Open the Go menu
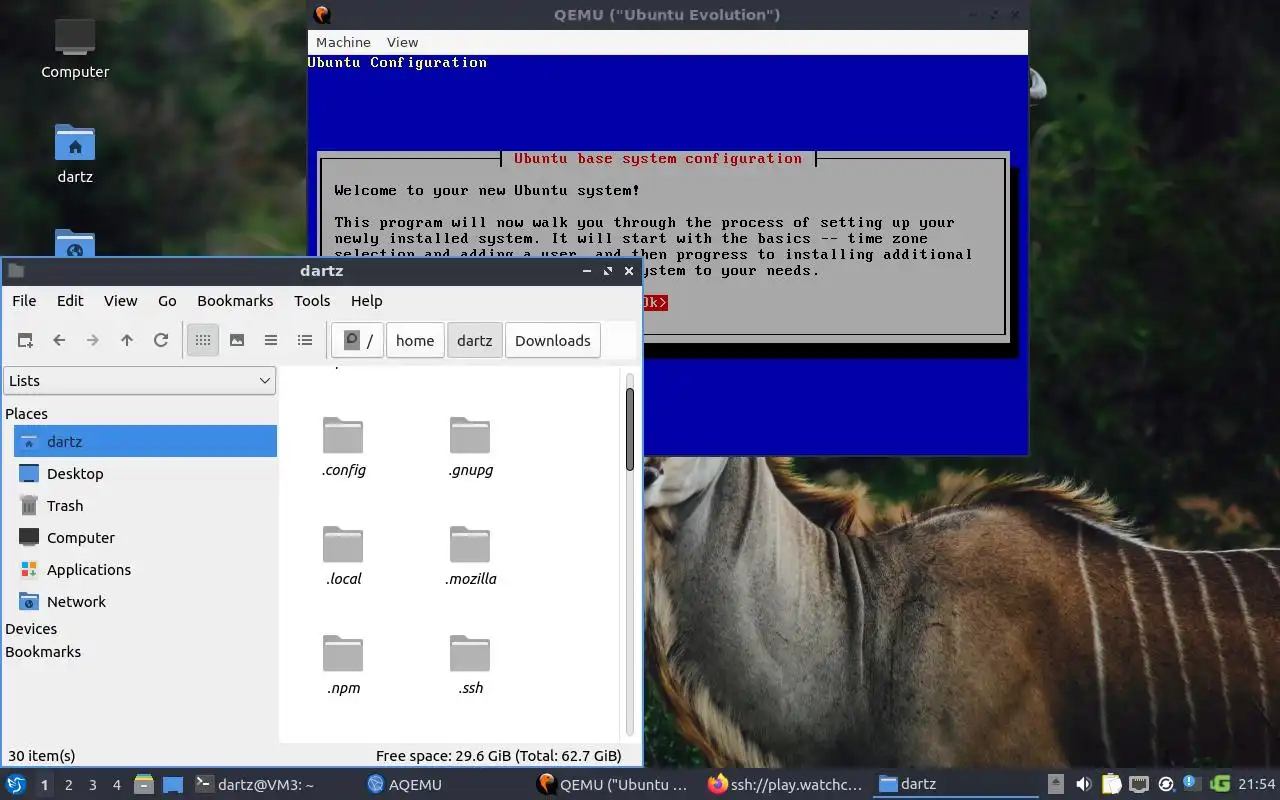This screenshot has height=800, width=1280. pyautogui.click(x=167, y=300)
